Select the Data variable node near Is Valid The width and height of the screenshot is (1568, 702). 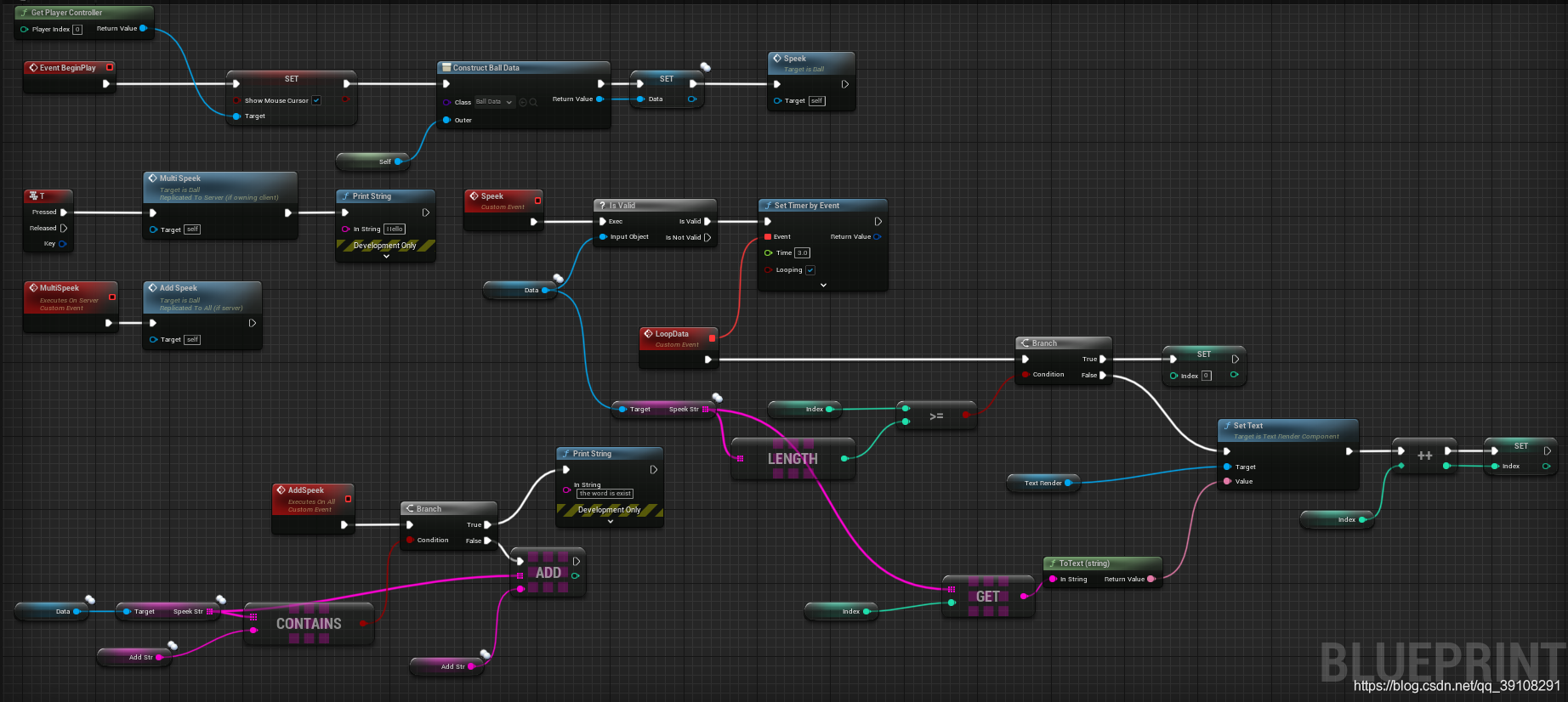520,290
